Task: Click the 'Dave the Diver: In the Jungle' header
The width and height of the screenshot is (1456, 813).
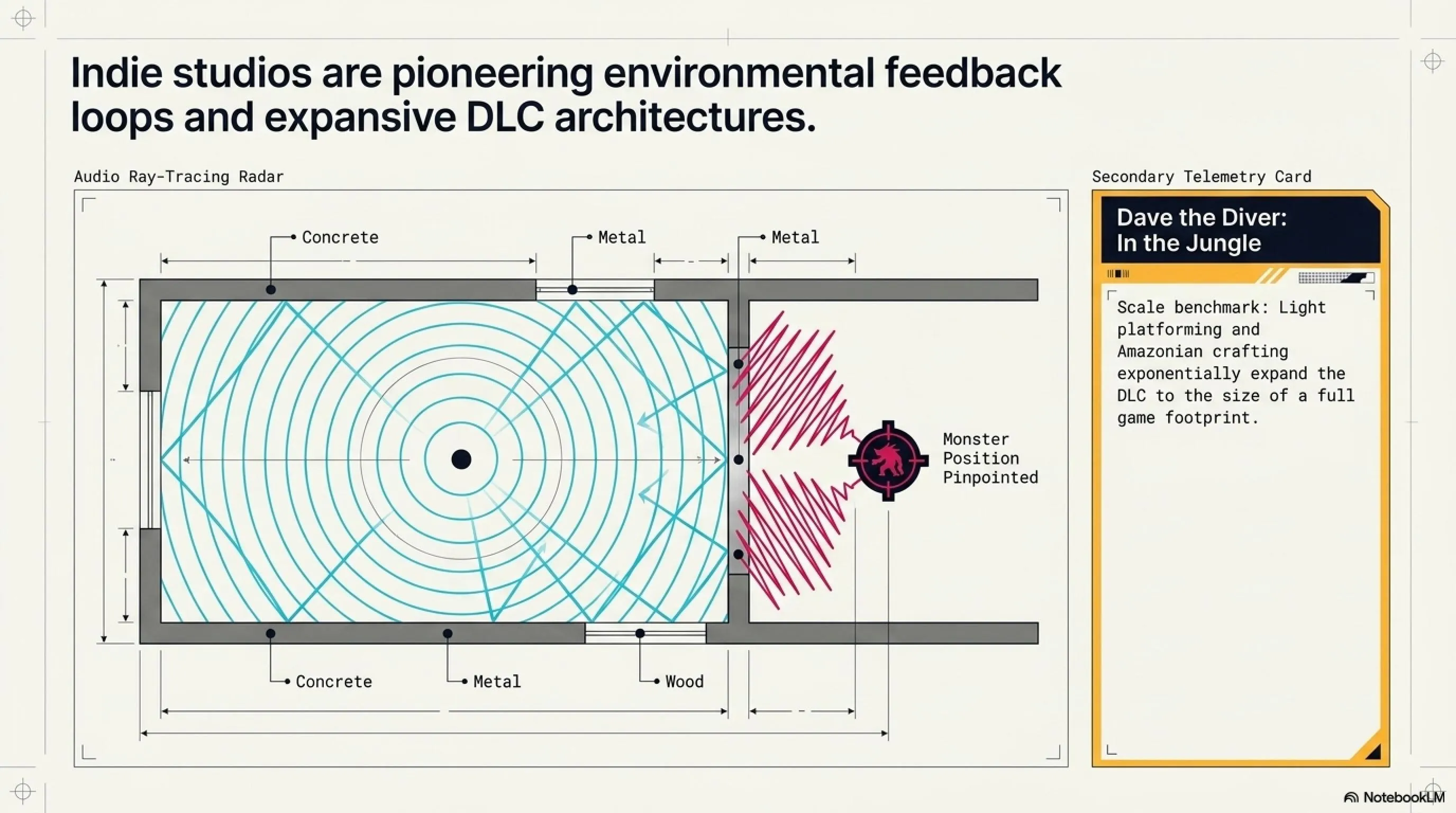Action: pyautogui.click(x=1202, y=230)
